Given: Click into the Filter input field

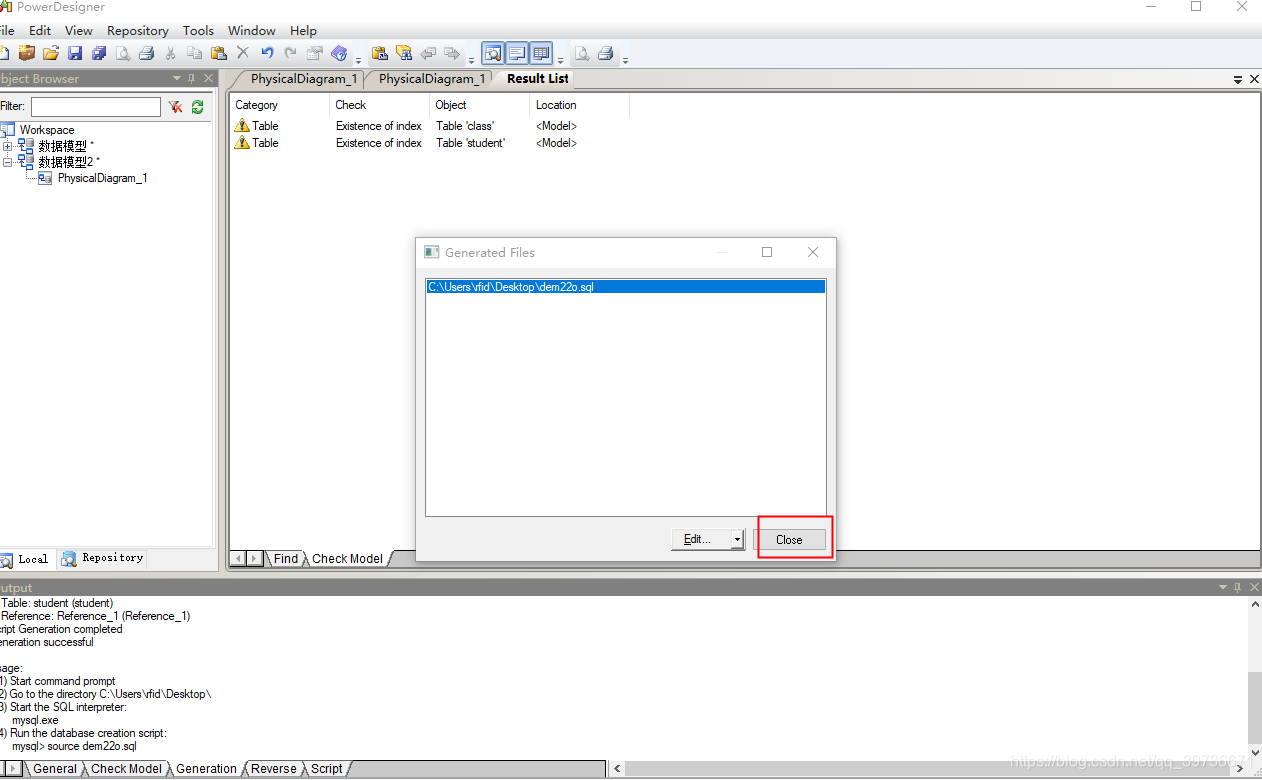Looking at the screenshot, I should pos(96,107).
